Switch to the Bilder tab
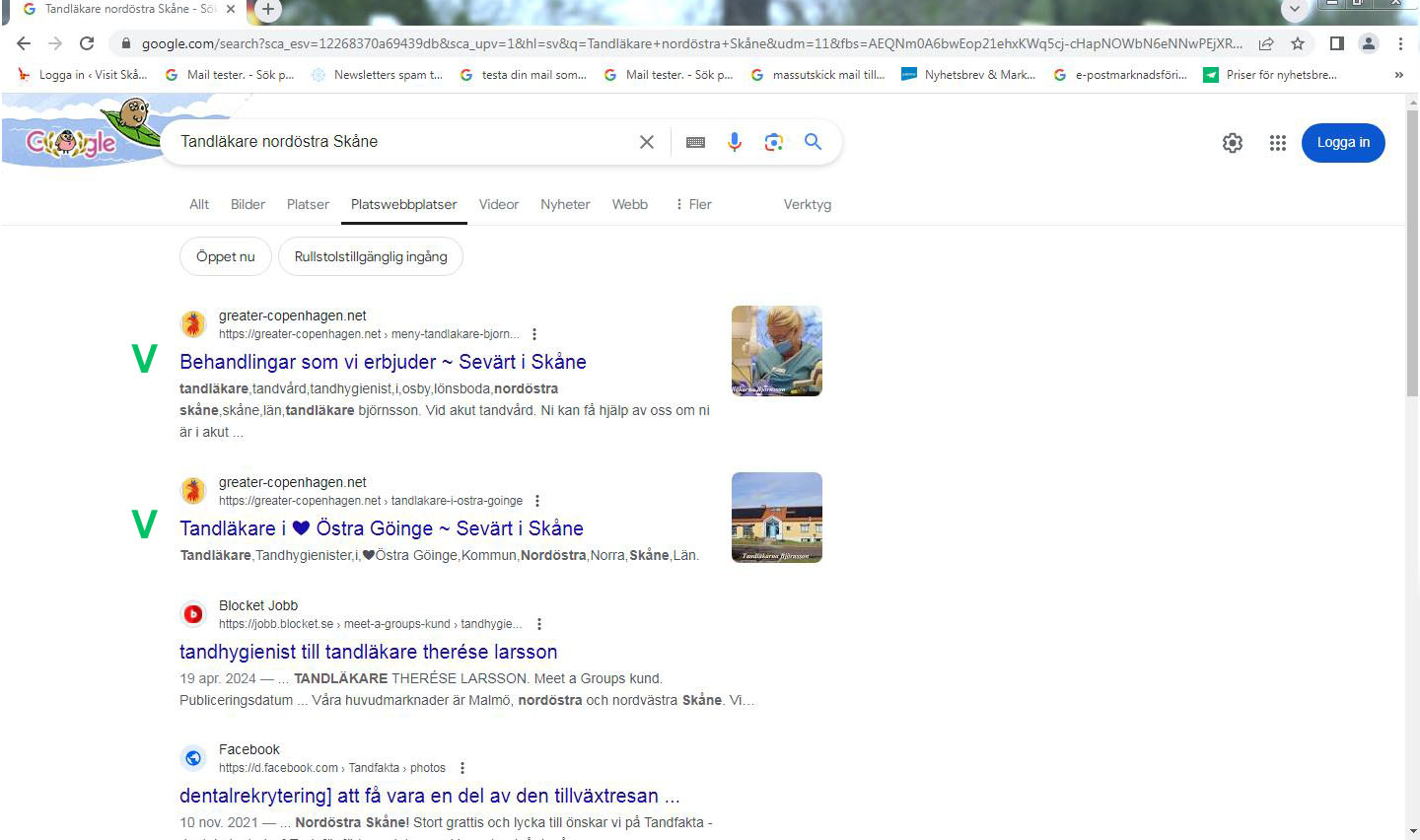This screenshot has height=840, width=1420. [248, 204]
